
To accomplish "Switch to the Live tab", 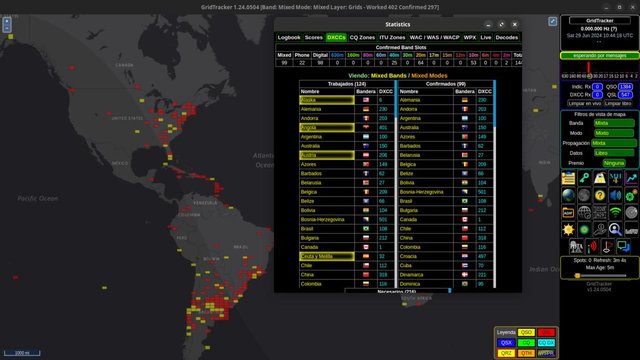I will [485, 38].
